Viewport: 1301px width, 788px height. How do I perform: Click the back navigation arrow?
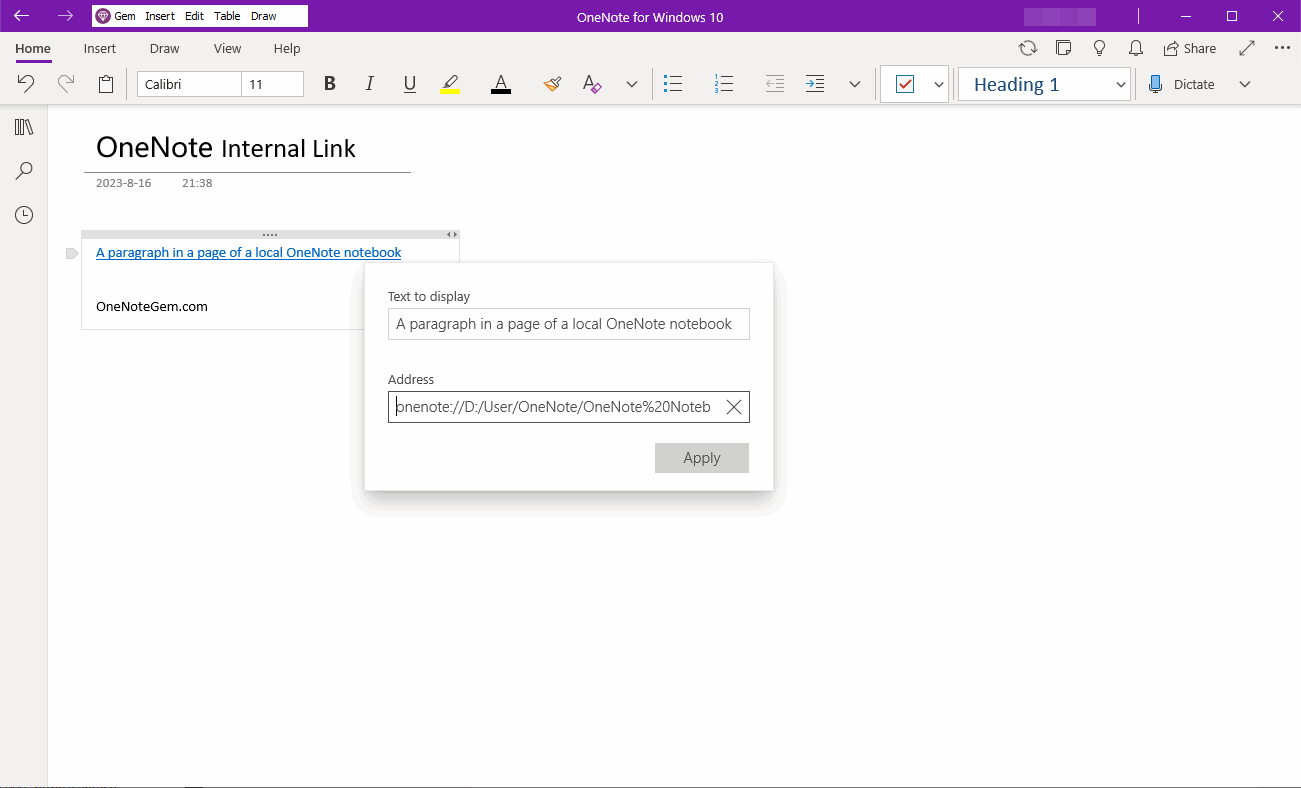tap(21, 16)
